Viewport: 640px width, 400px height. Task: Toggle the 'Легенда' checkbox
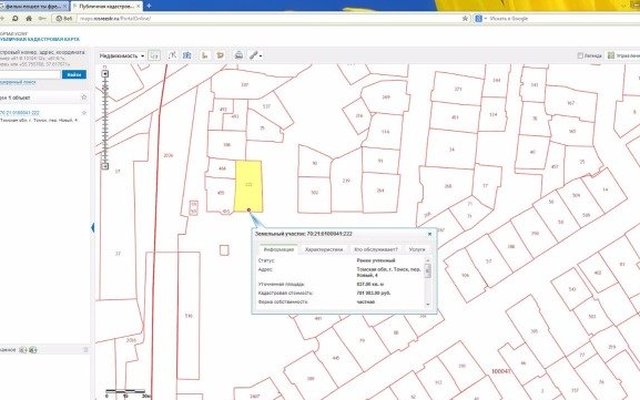pos(580,56)
